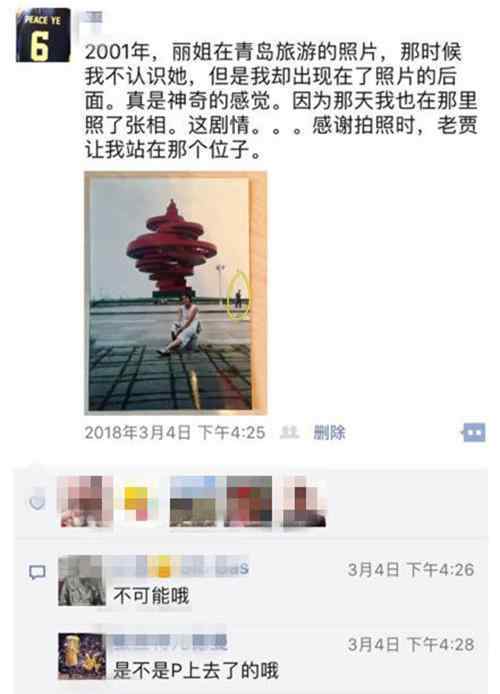Tap avatar of the 是不是P上去了的哦 commenter
The width and height of the screenshot is (500, 694).
(x=82, y=656)
